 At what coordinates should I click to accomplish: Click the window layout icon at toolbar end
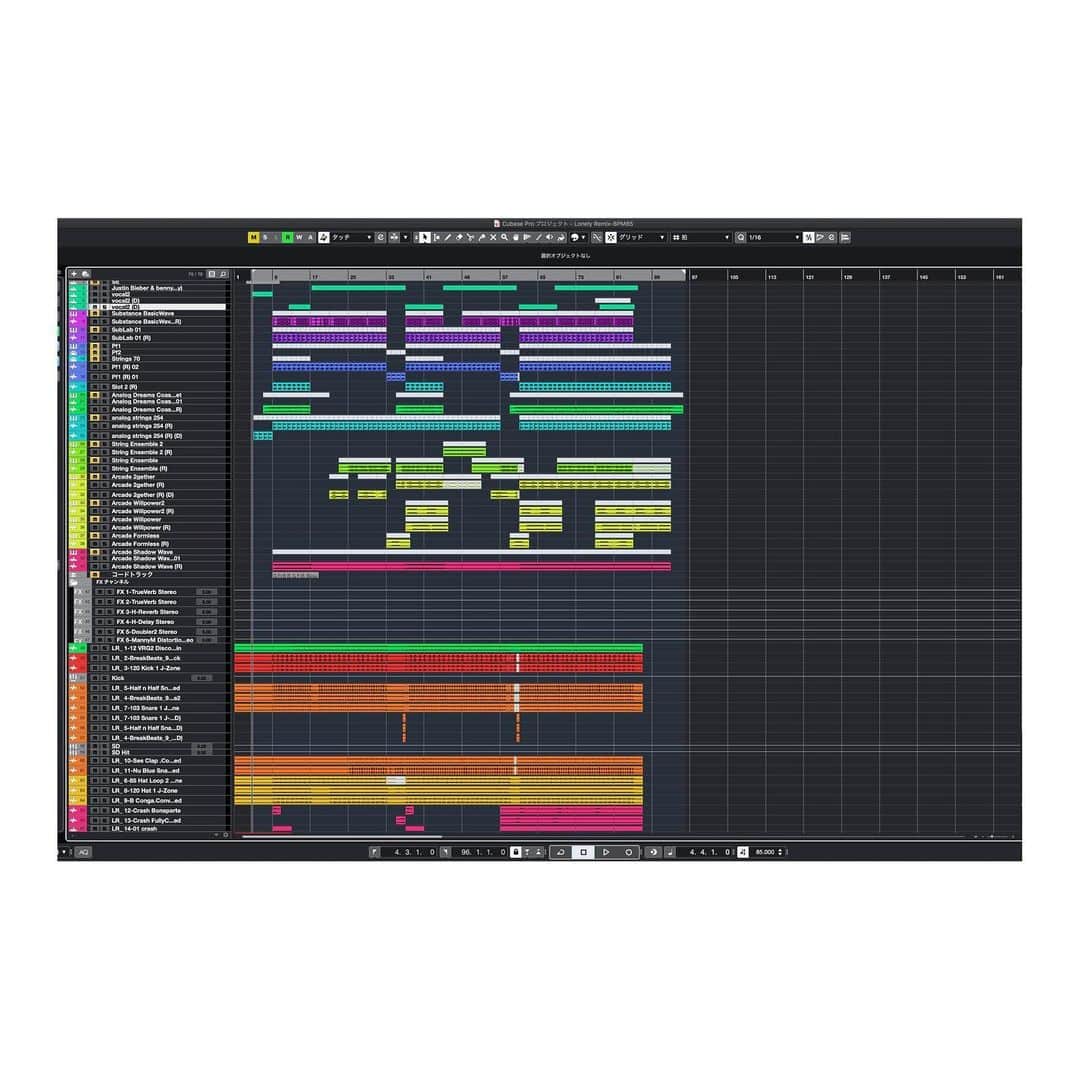coord(844,237)
